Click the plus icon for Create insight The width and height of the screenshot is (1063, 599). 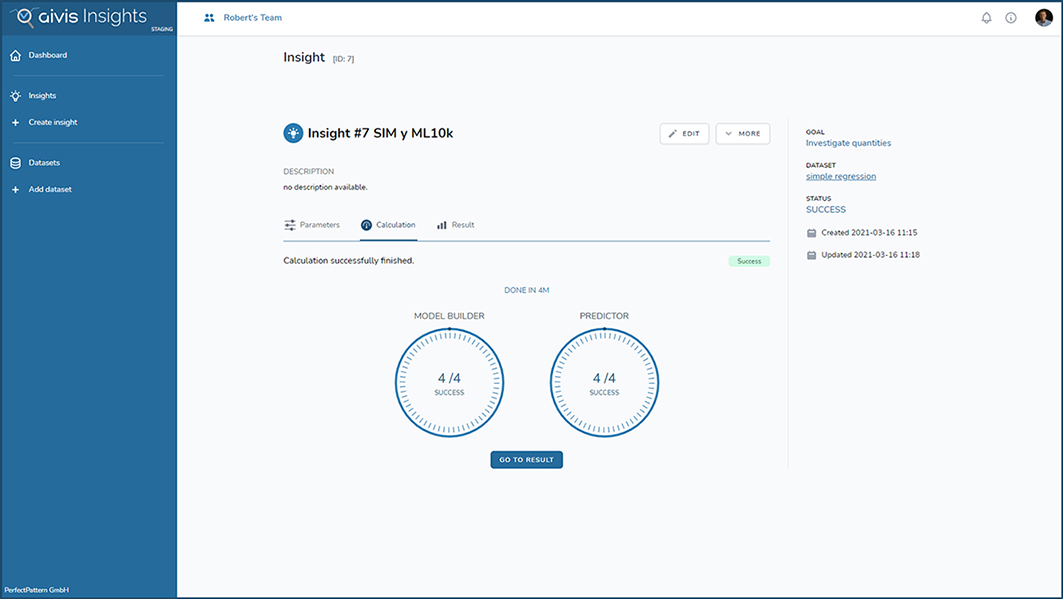(15, 123)
